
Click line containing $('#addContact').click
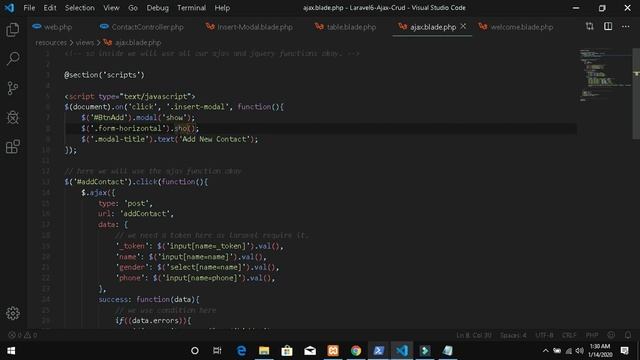[x=136, y=182]
